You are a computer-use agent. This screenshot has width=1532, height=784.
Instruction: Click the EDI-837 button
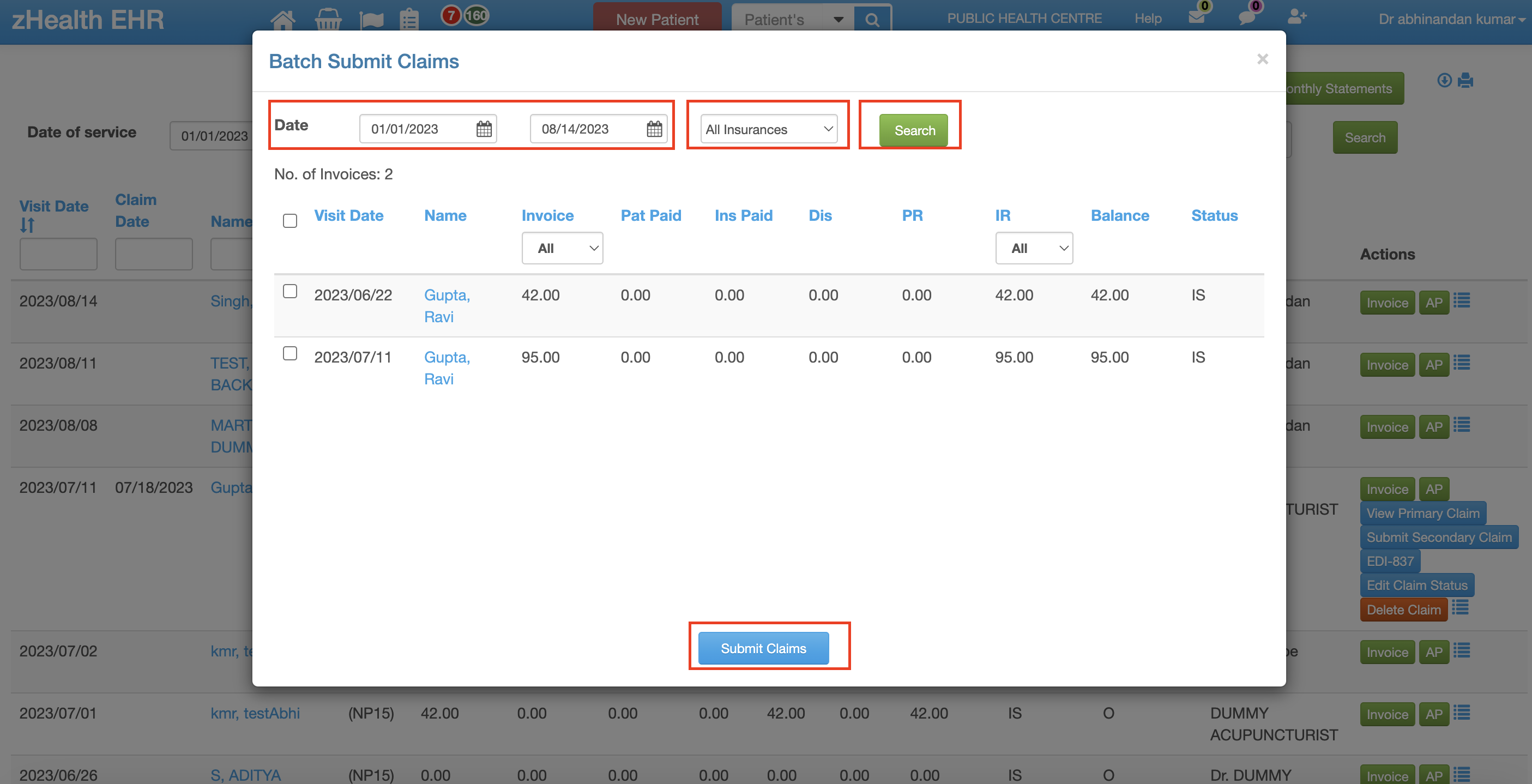point(1390,561)
